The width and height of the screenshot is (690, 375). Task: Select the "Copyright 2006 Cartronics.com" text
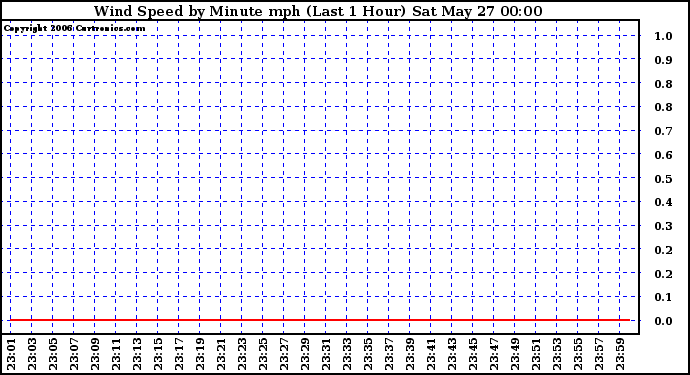[74, 29]
